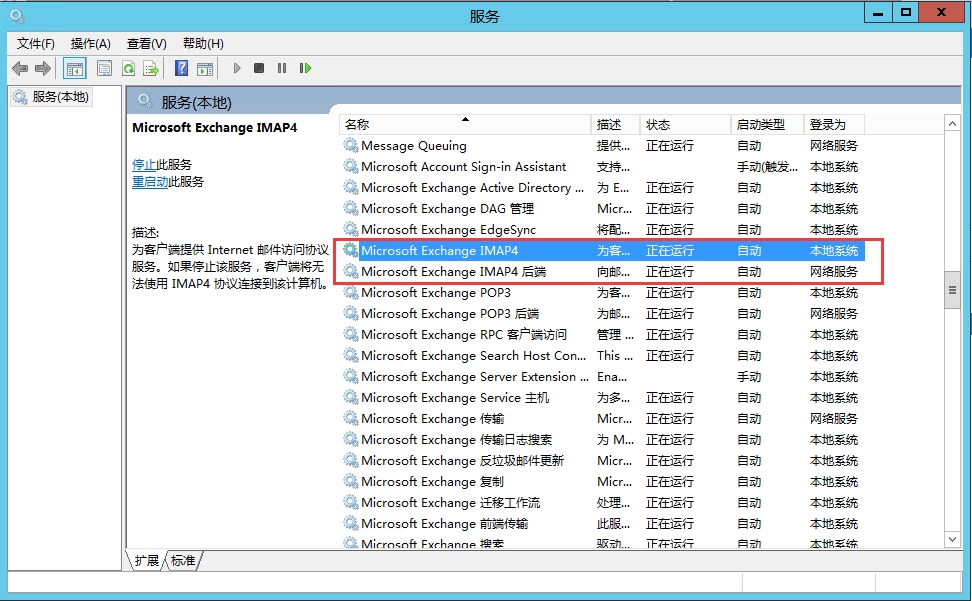Click the Forward arrow toolbar icon
Viewport: 972px width, 601px height.
[x=43, y=68]
